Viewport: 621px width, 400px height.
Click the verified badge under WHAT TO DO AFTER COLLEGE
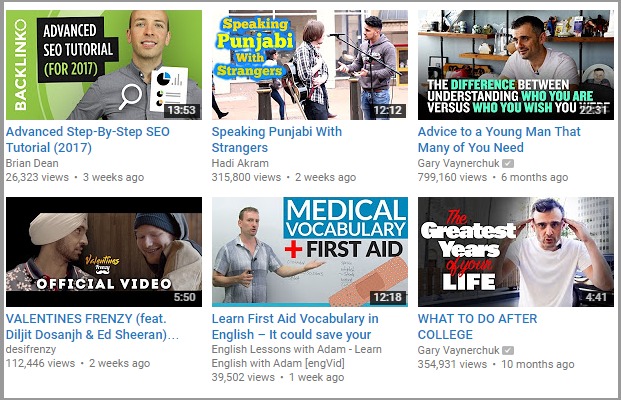tap(508, 350)
